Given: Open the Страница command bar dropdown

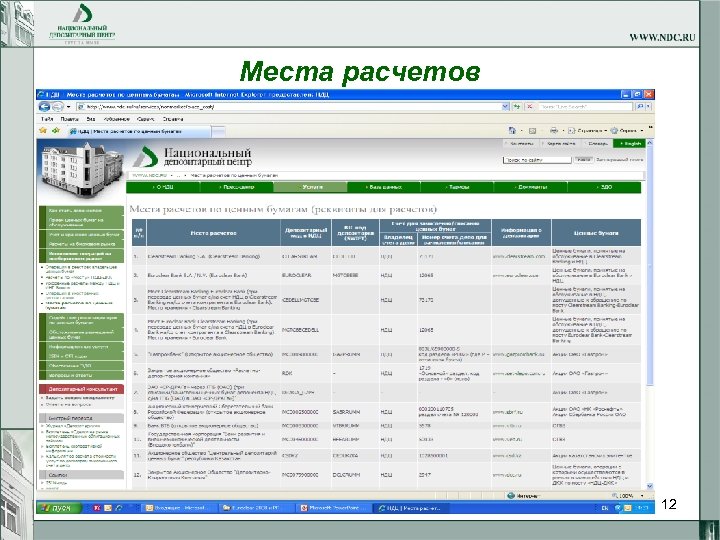Looking at the screenshot, I should 588,131.
